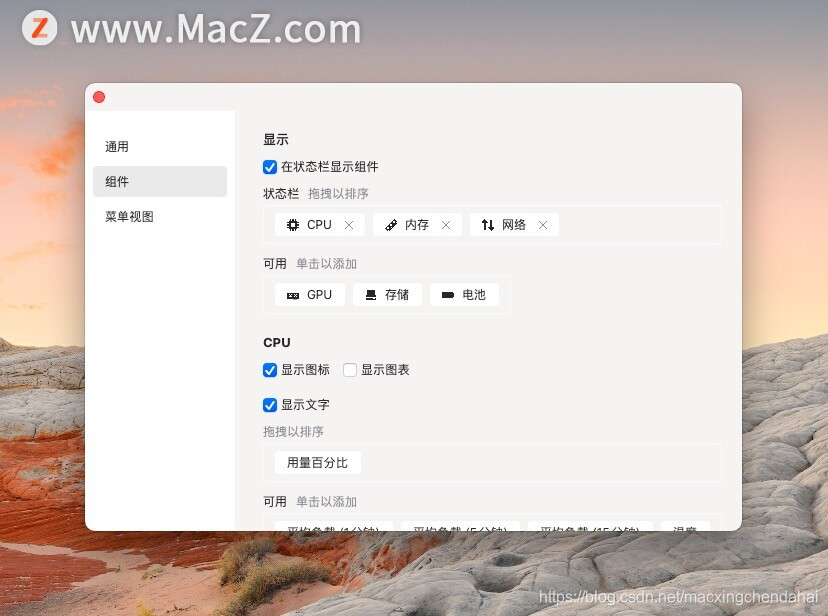The image size is (828, 616).
Task: Select the 用量百分比 text item
Action: pyautogui.click(x=318, y=462)
